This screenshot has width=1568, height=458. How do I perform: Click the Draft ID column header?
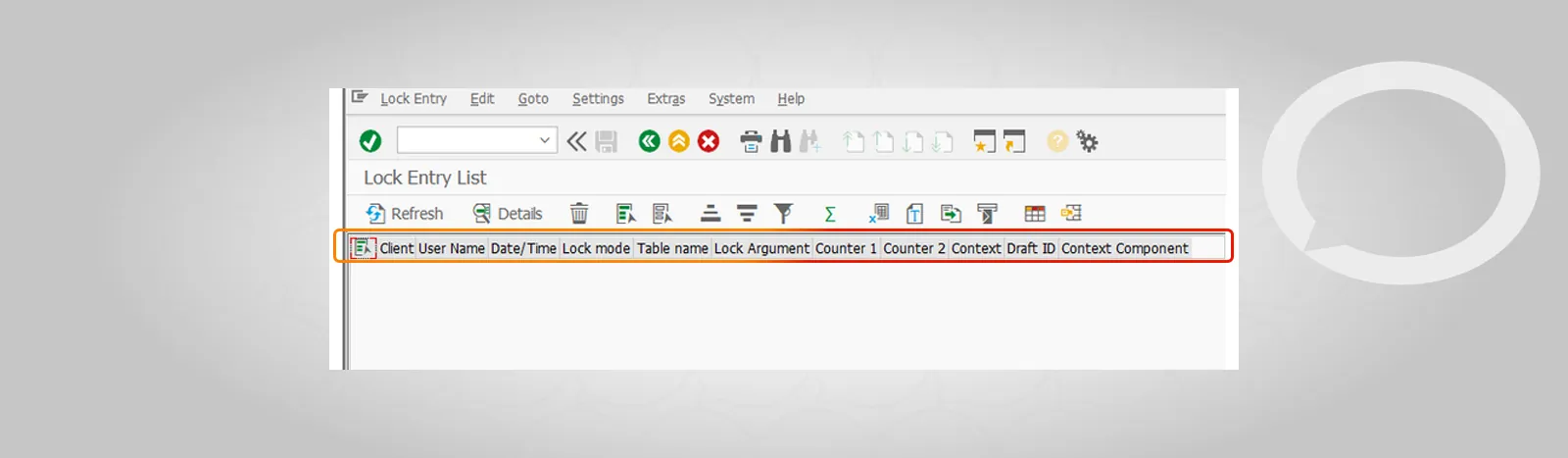click(1031, 248)
